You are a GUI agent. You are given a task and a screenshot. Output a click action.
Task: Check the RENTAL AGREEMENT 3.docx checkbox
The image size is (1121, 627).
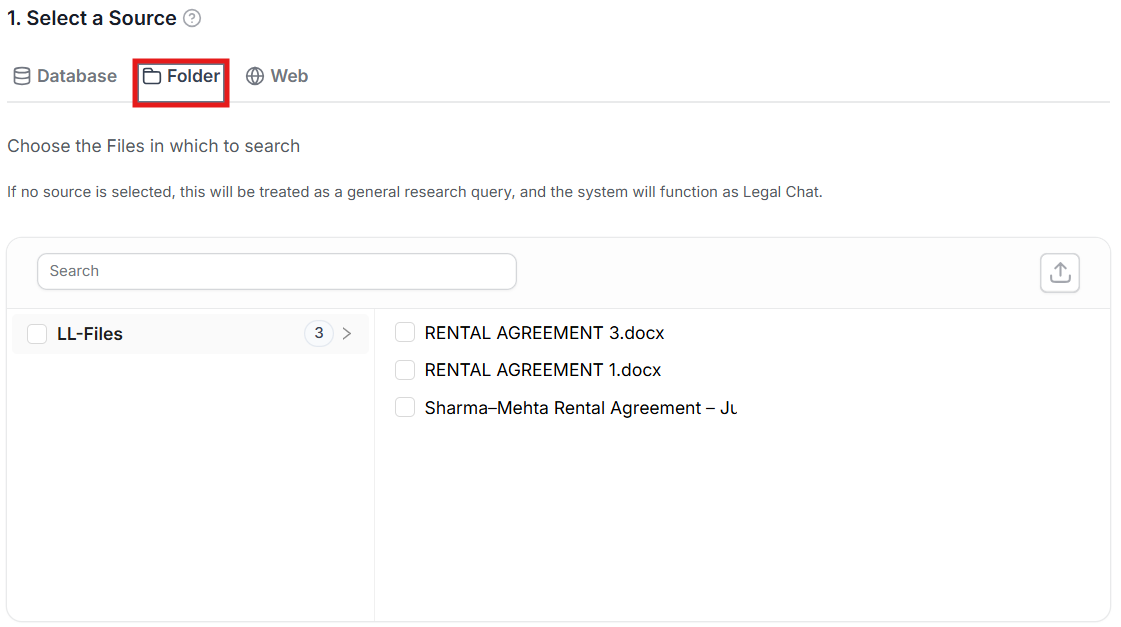(405, 332)
